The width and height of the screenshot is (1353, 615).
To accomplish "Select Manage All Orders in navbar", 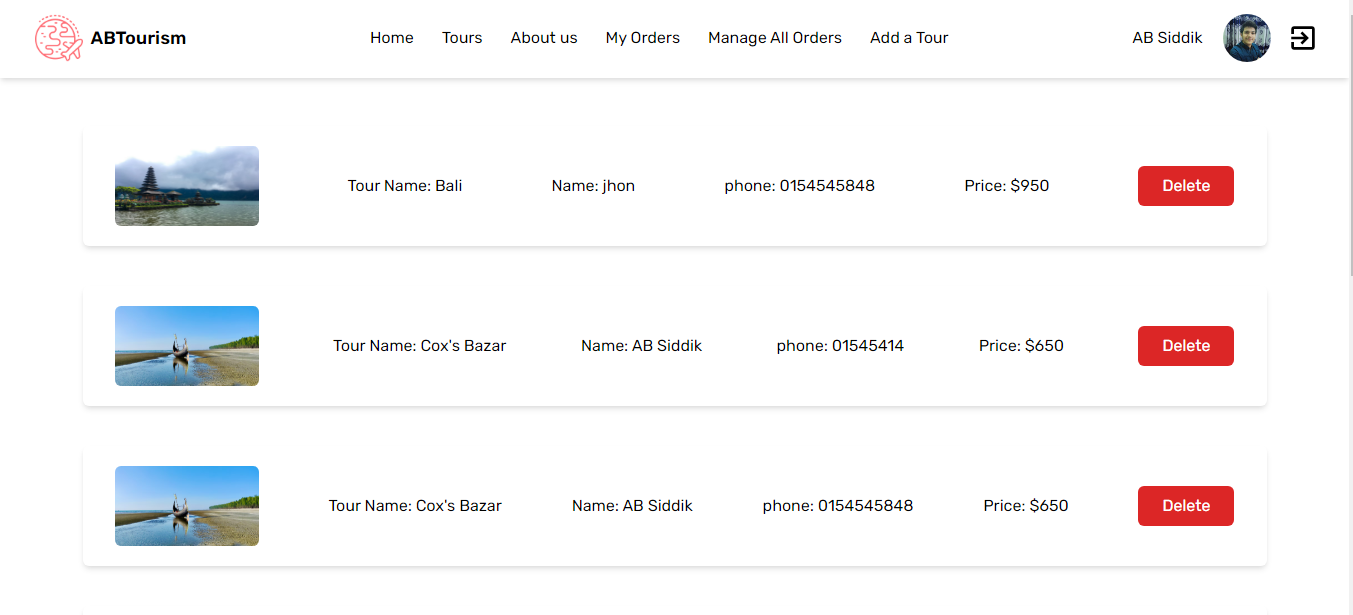I will tap(774, 38).
